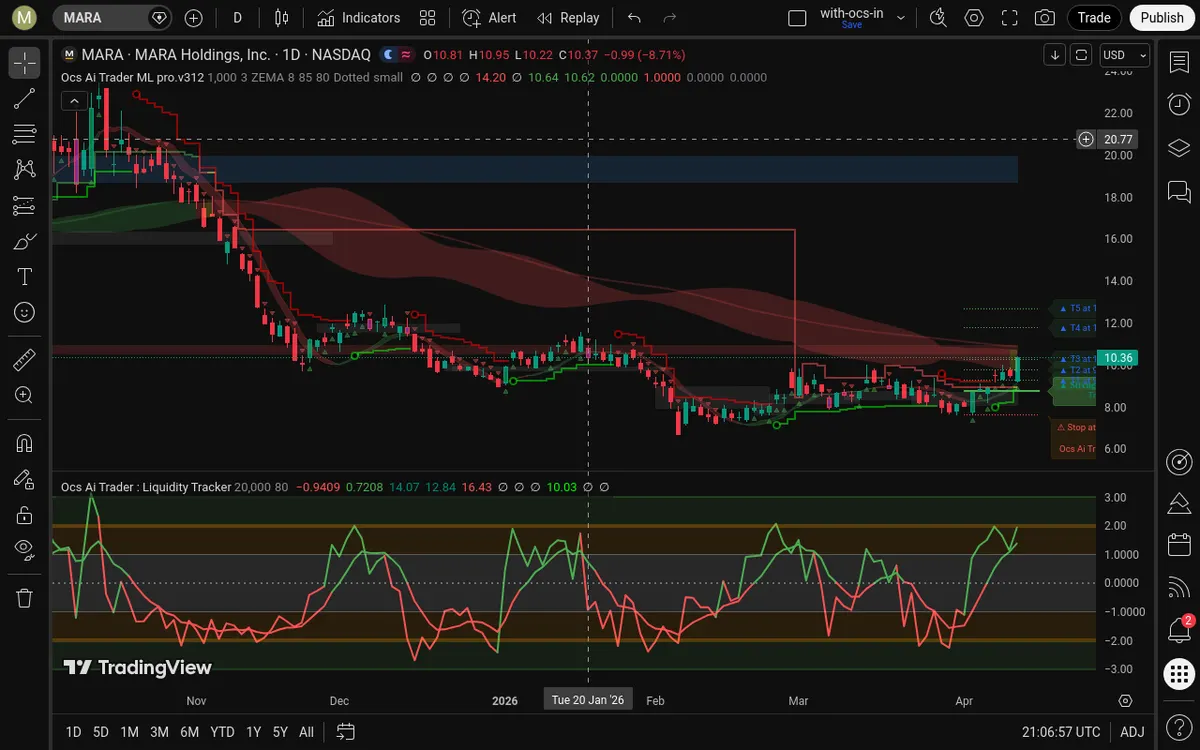
Task: Open the pattern drawing tools
Action: click(25, 170)
